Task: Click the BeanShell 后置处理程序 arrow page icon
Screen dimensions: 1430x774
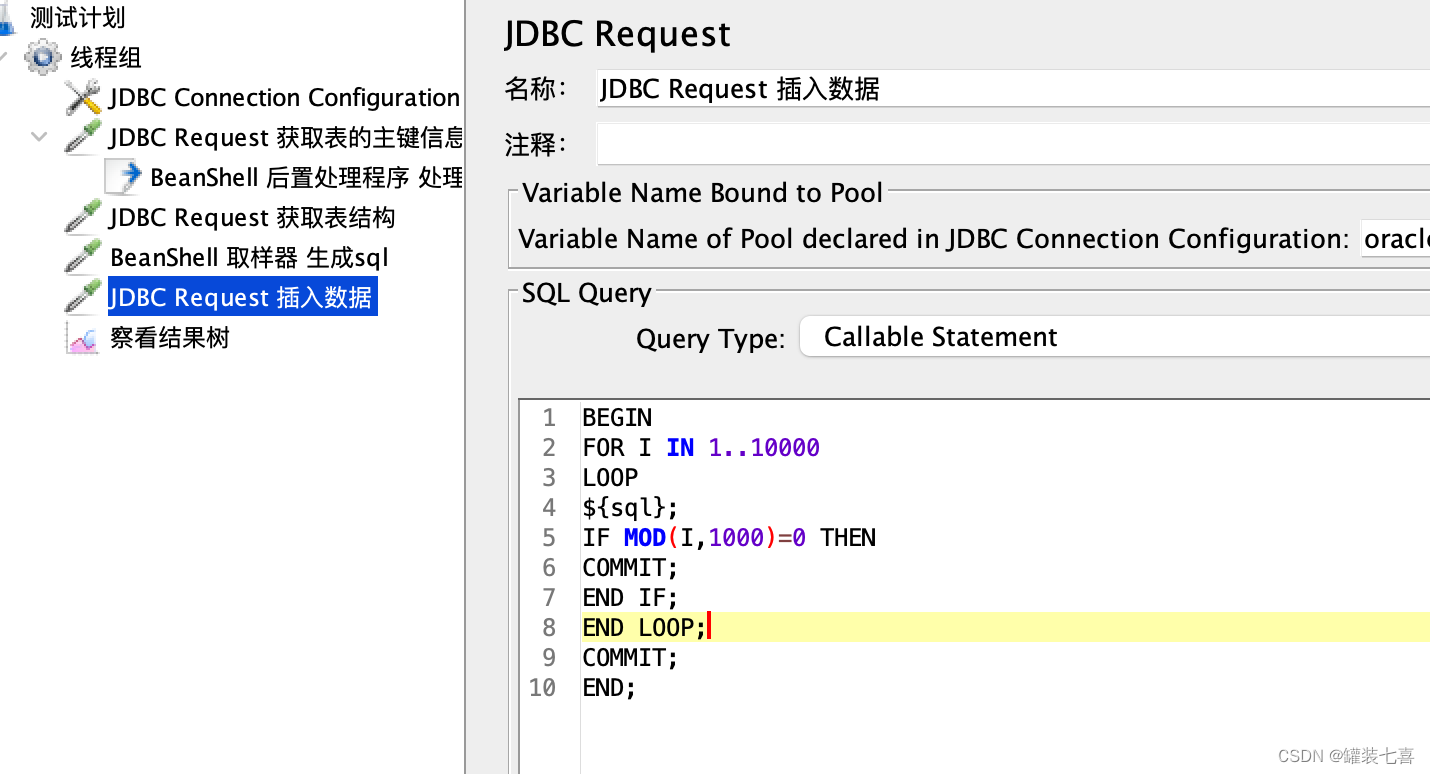Action: [x=124, y=177]
